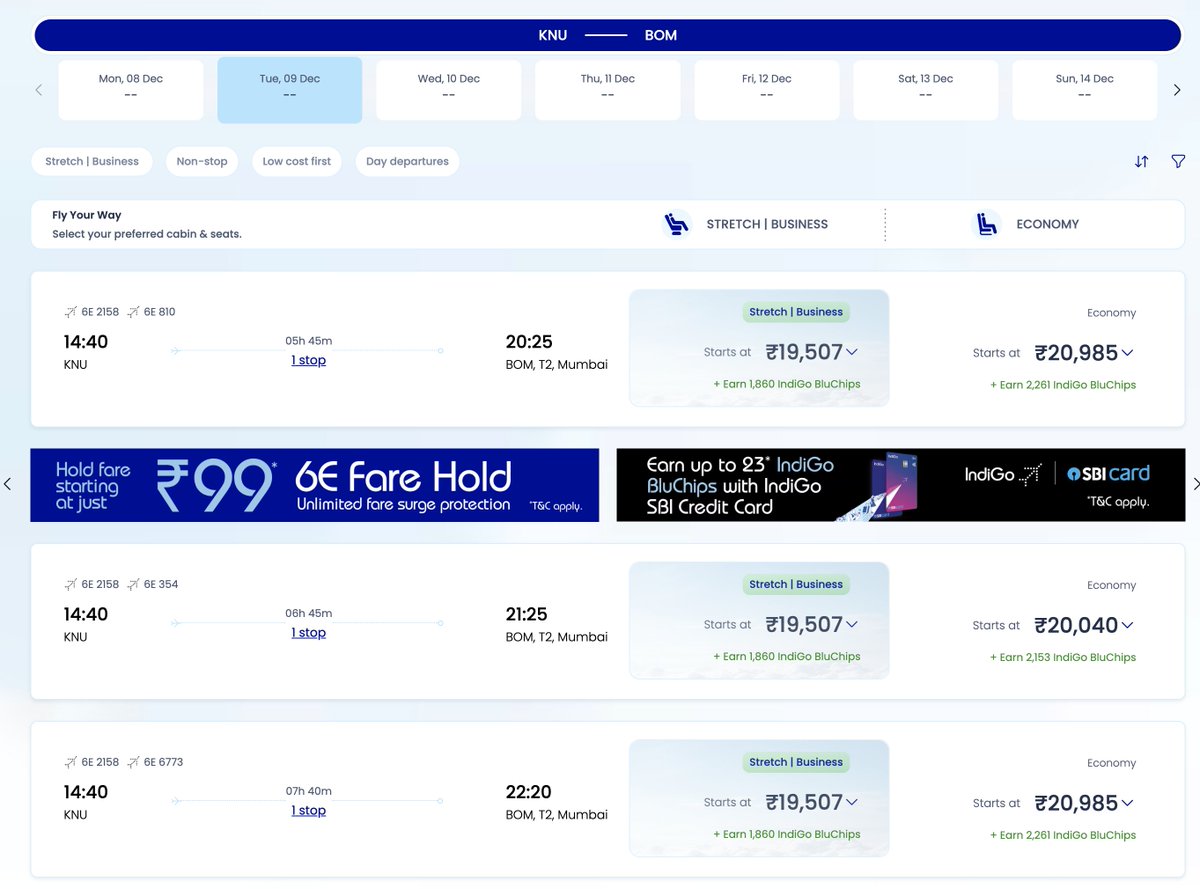Screen dimensions: 1200x889
Task: Select the Fri, 12 Dec date tab
Action: pos(767,90)
